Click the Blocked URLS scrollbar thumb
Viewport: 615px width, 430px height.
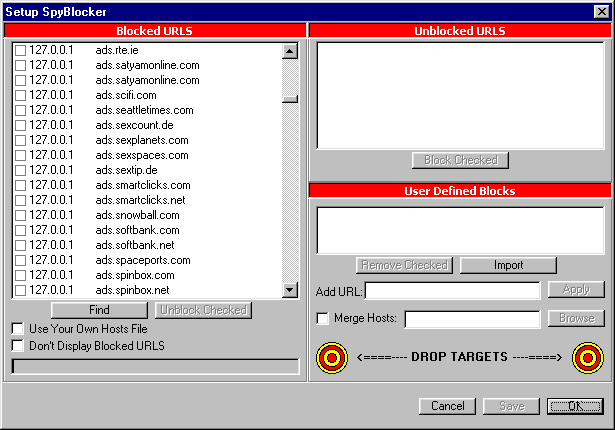pos(290,99)
